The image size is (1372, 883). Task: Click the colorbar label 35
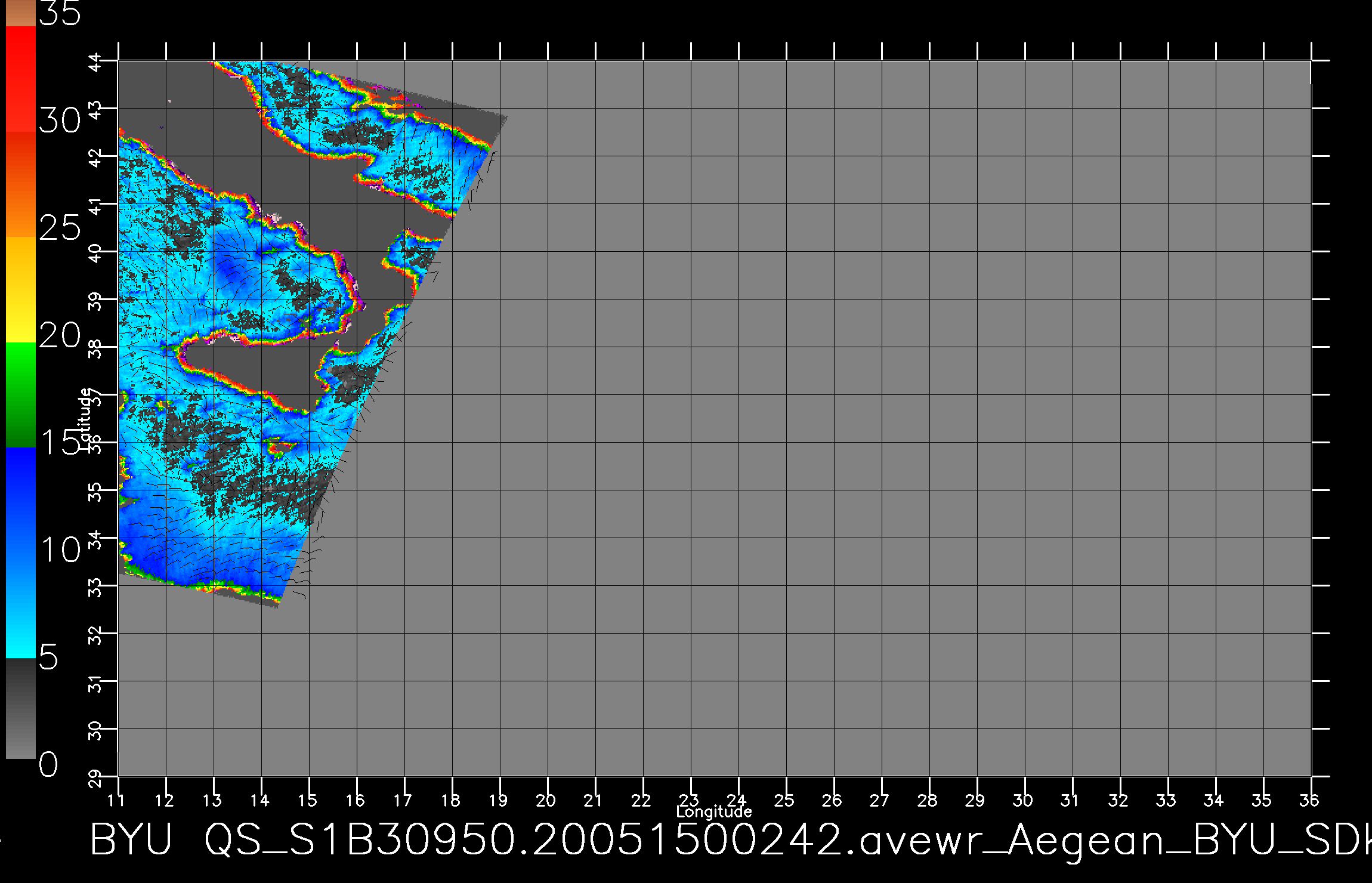coord(60,13)
